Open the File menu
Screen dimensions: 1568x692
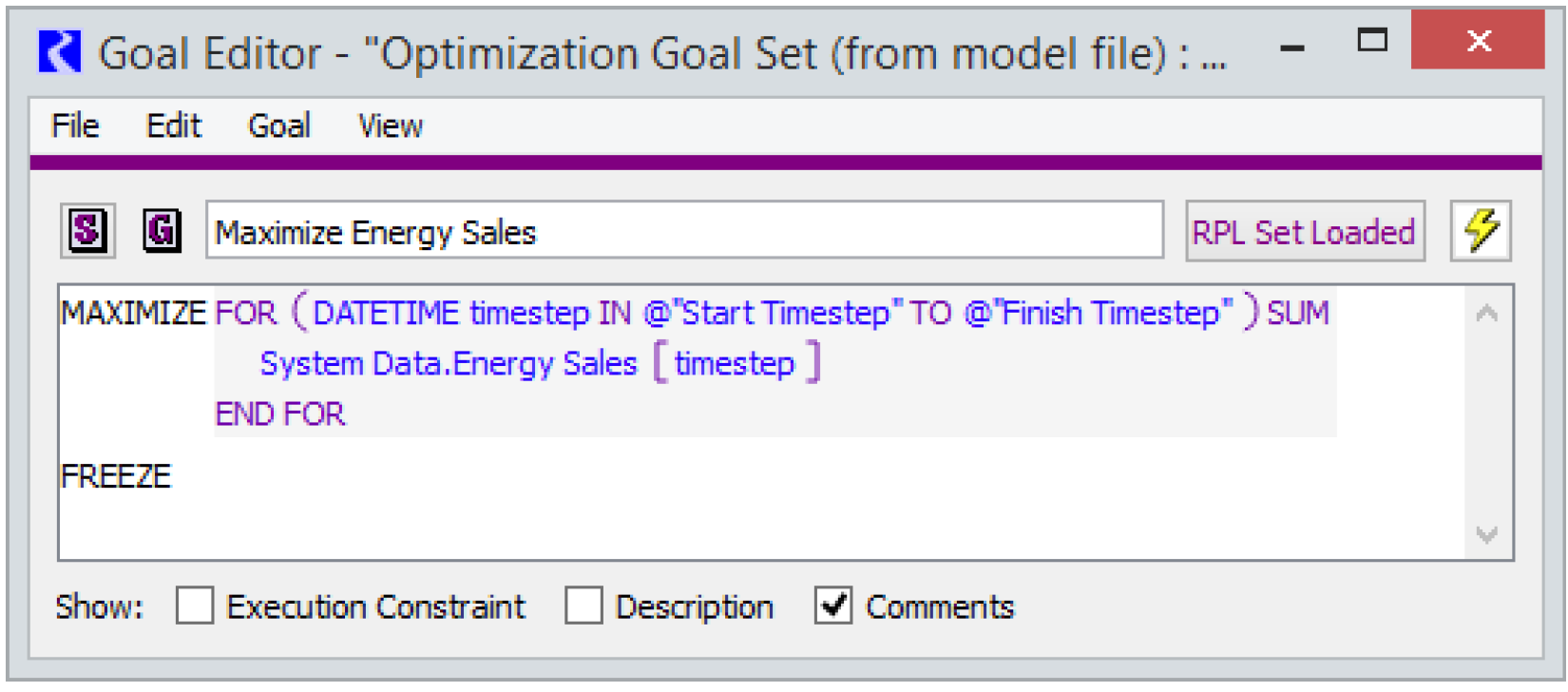click(x=75, y=125)
